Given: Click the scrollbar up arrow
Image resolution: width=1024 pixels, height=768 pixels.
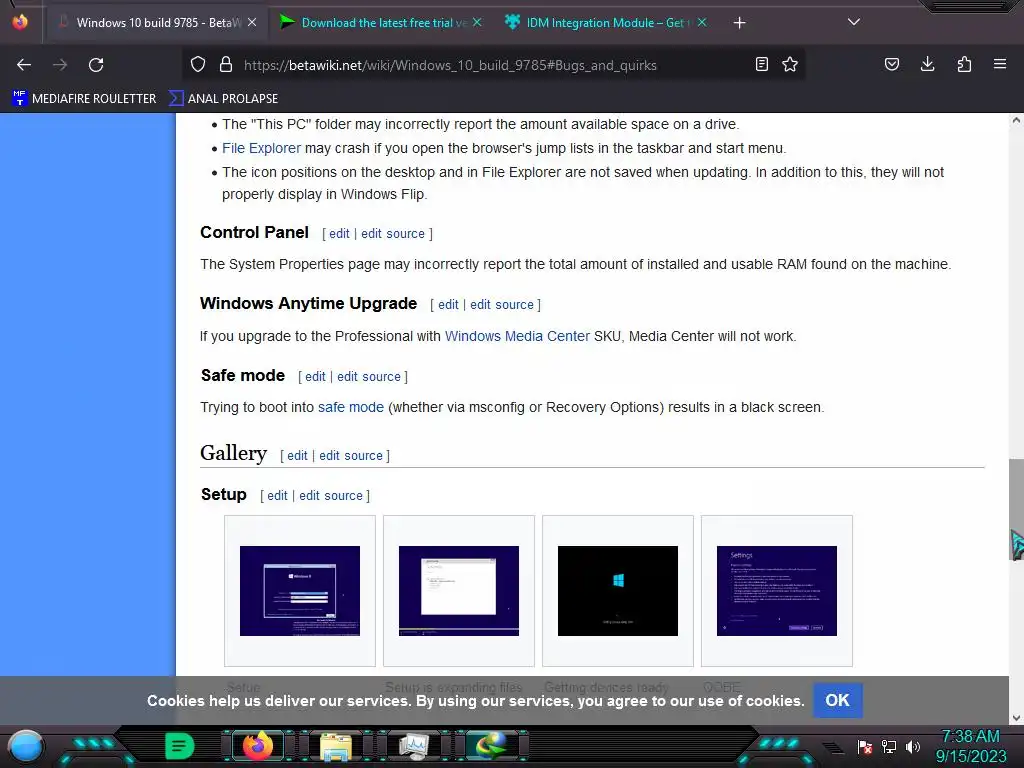Looking at the screenshot, I should click(1016, 120).
